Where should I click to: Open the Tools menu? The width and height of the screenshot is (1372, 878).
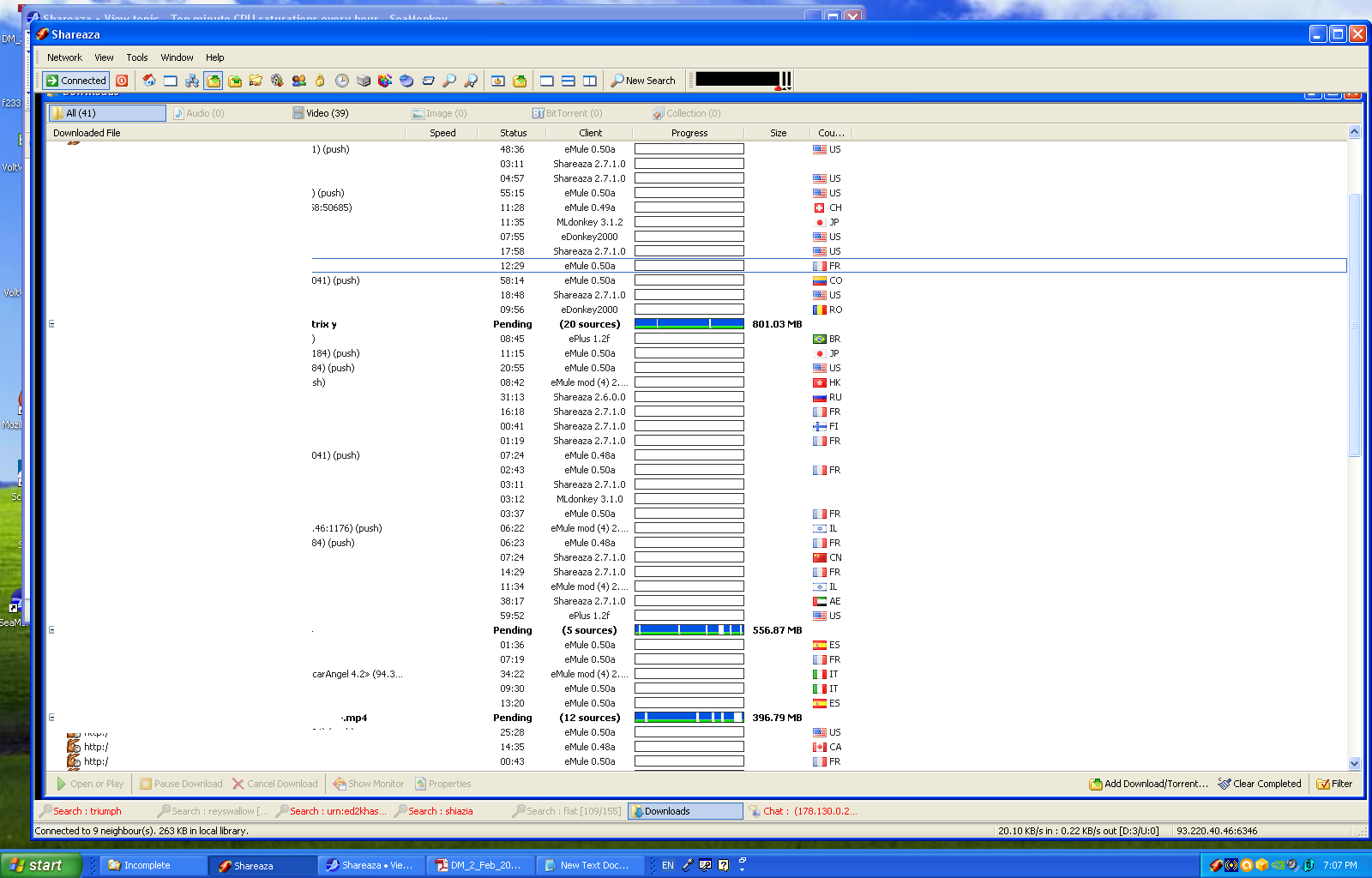pyautogui.click(x=137, y=57)
